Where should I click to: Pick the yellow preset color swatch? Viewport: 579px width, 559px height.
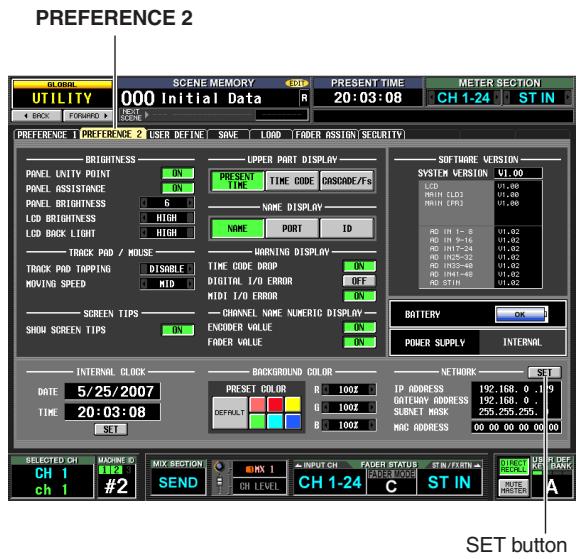tap(293, 405)
